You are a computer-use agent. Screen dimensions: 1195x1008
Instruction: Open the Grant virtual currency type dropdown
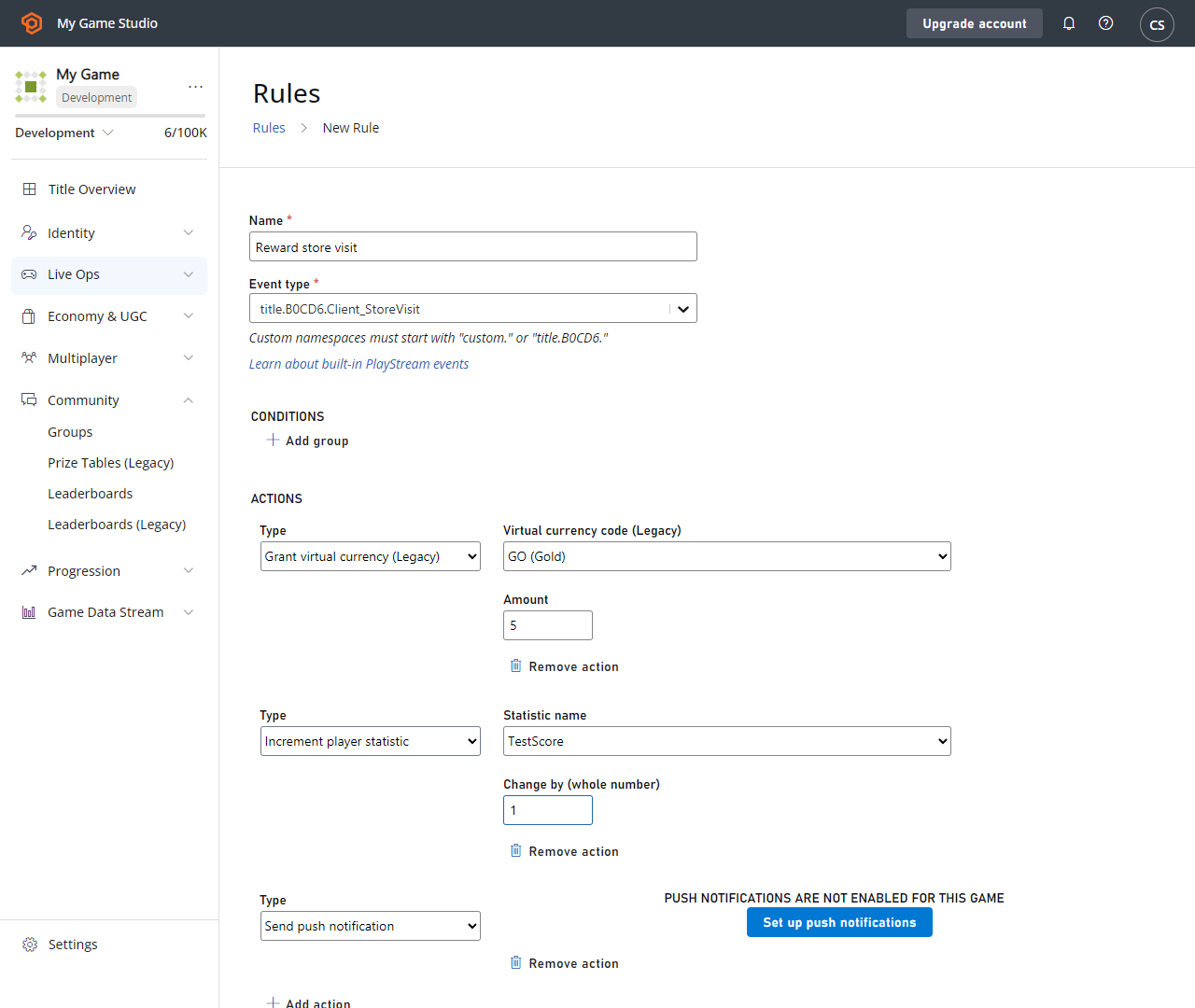pos(371,556)
